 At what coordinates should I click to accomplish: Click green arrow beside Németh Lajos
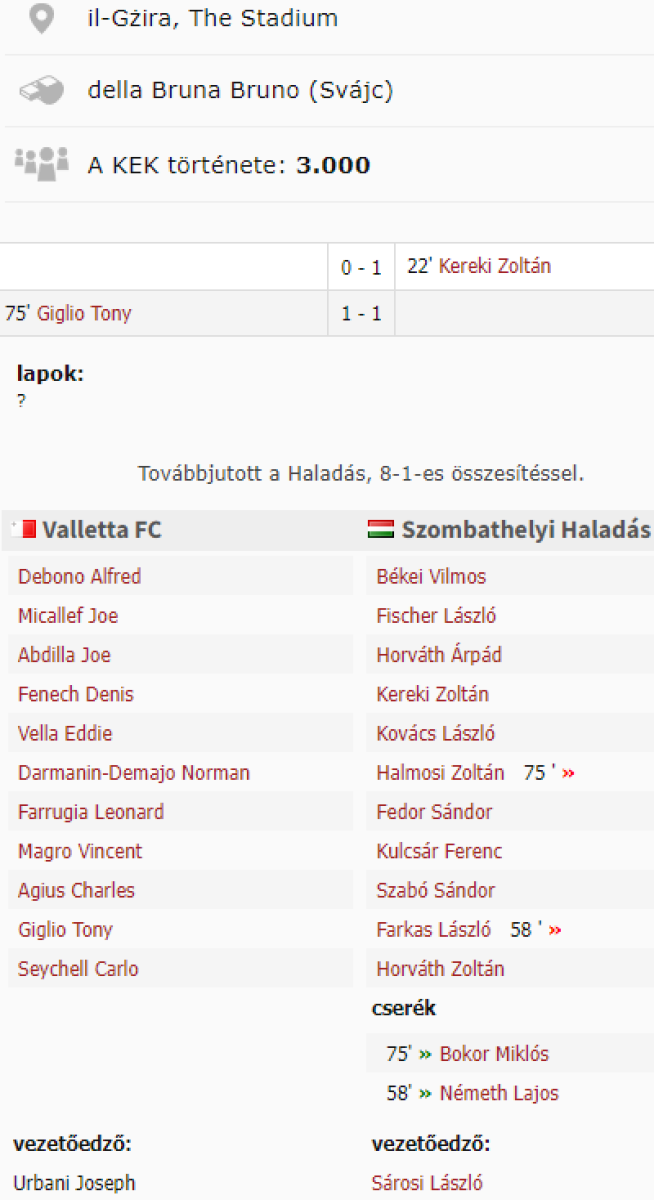(425, 1093)
